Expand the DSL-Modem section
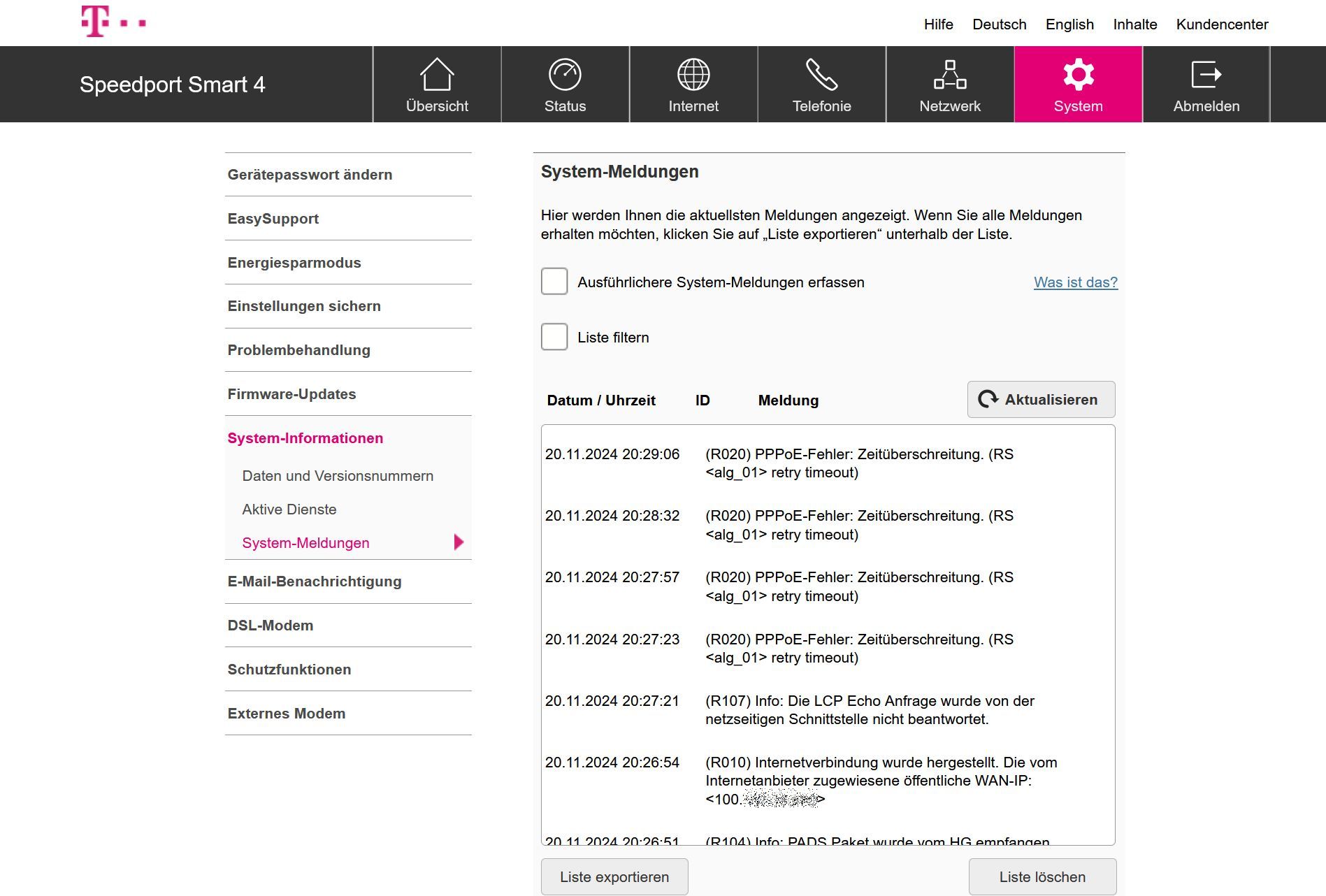 point(270,625)
